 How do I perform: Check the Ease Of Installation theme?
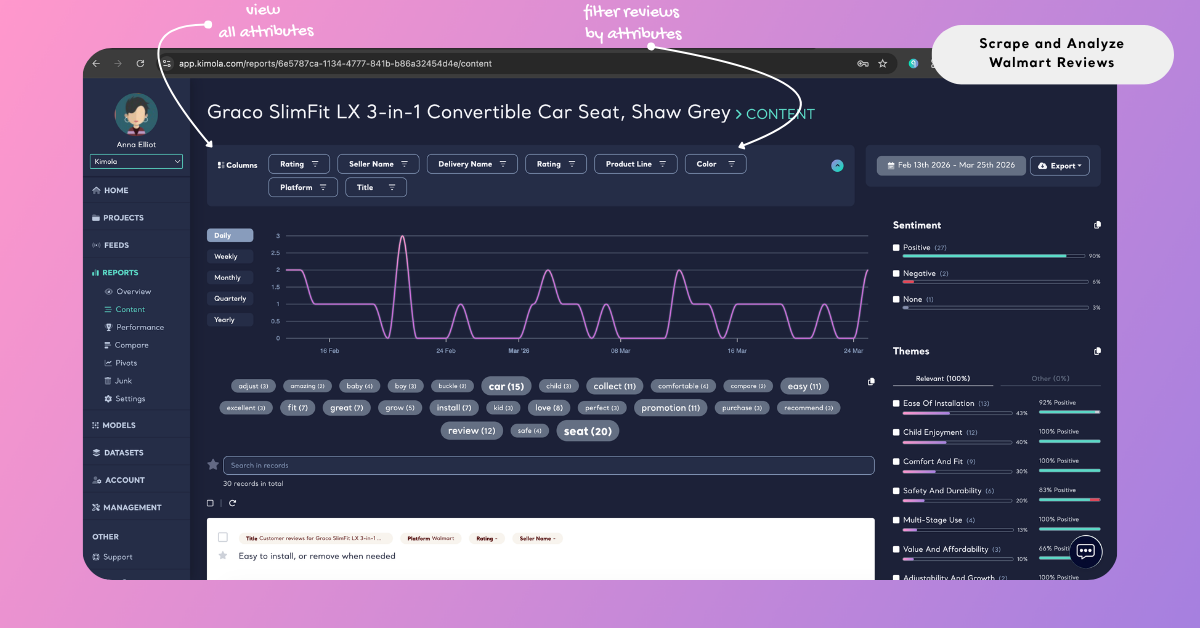click(896, 403)
